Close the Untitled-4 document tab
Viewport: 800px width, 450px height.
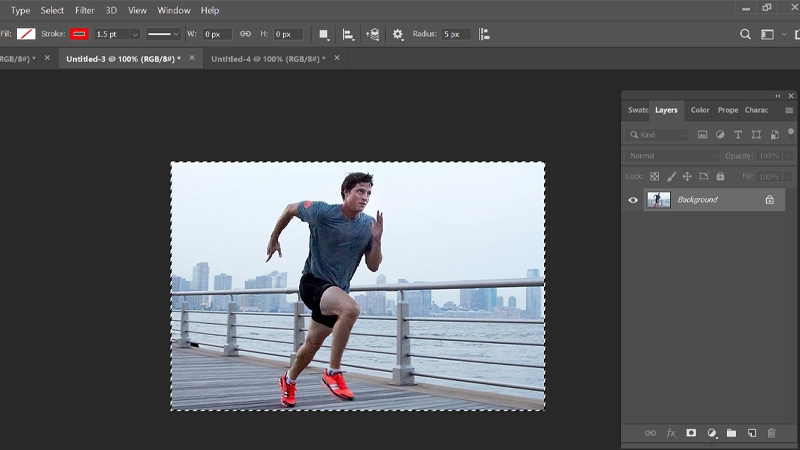click(337, 58)
